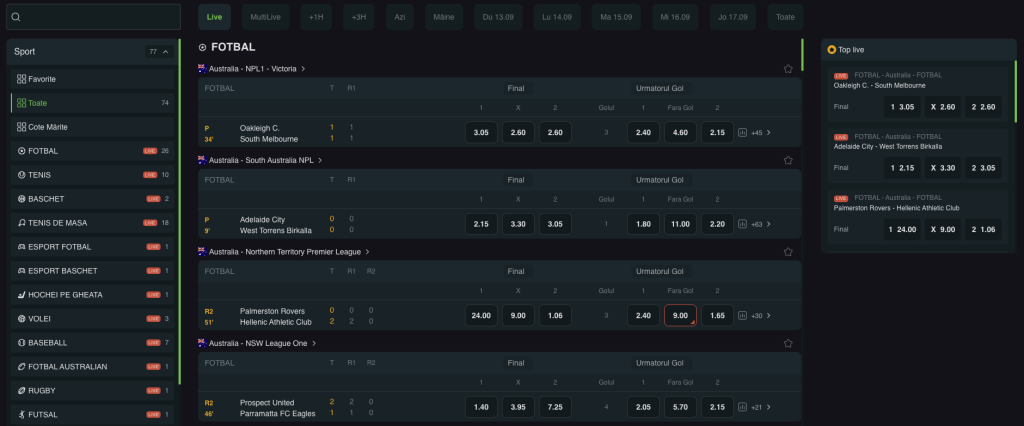The image size is (1024, 426).
Task: Open +63 more markets for Adelaide City
Action: 761,224
